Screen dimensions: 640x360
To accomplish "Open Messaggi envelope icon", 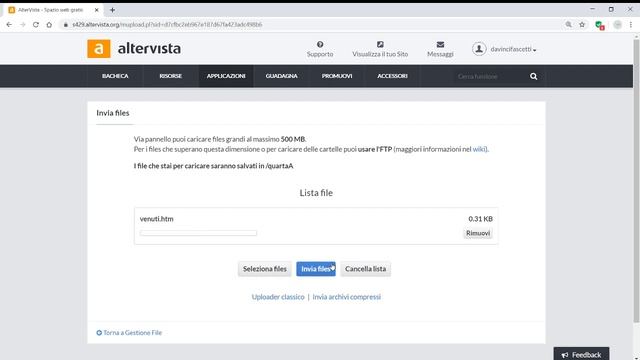I will pyautogui.click(x=440, y=44).
